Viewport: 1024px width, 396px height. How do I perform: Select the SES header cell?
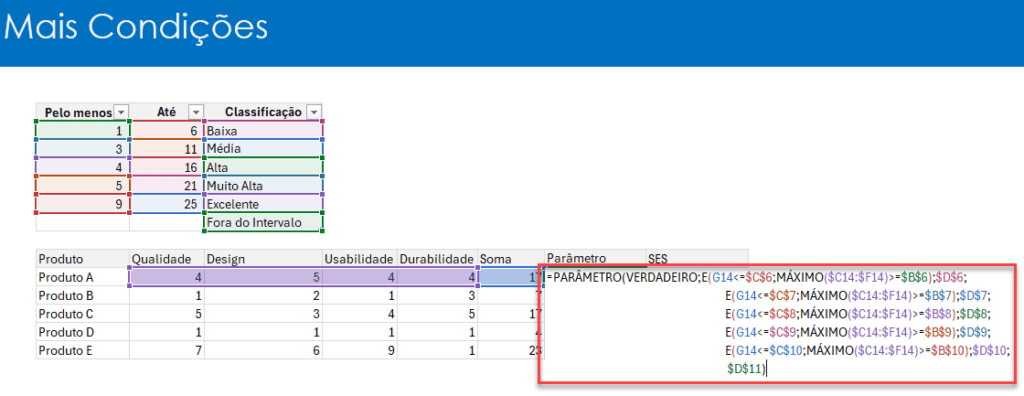click(696, 257)
